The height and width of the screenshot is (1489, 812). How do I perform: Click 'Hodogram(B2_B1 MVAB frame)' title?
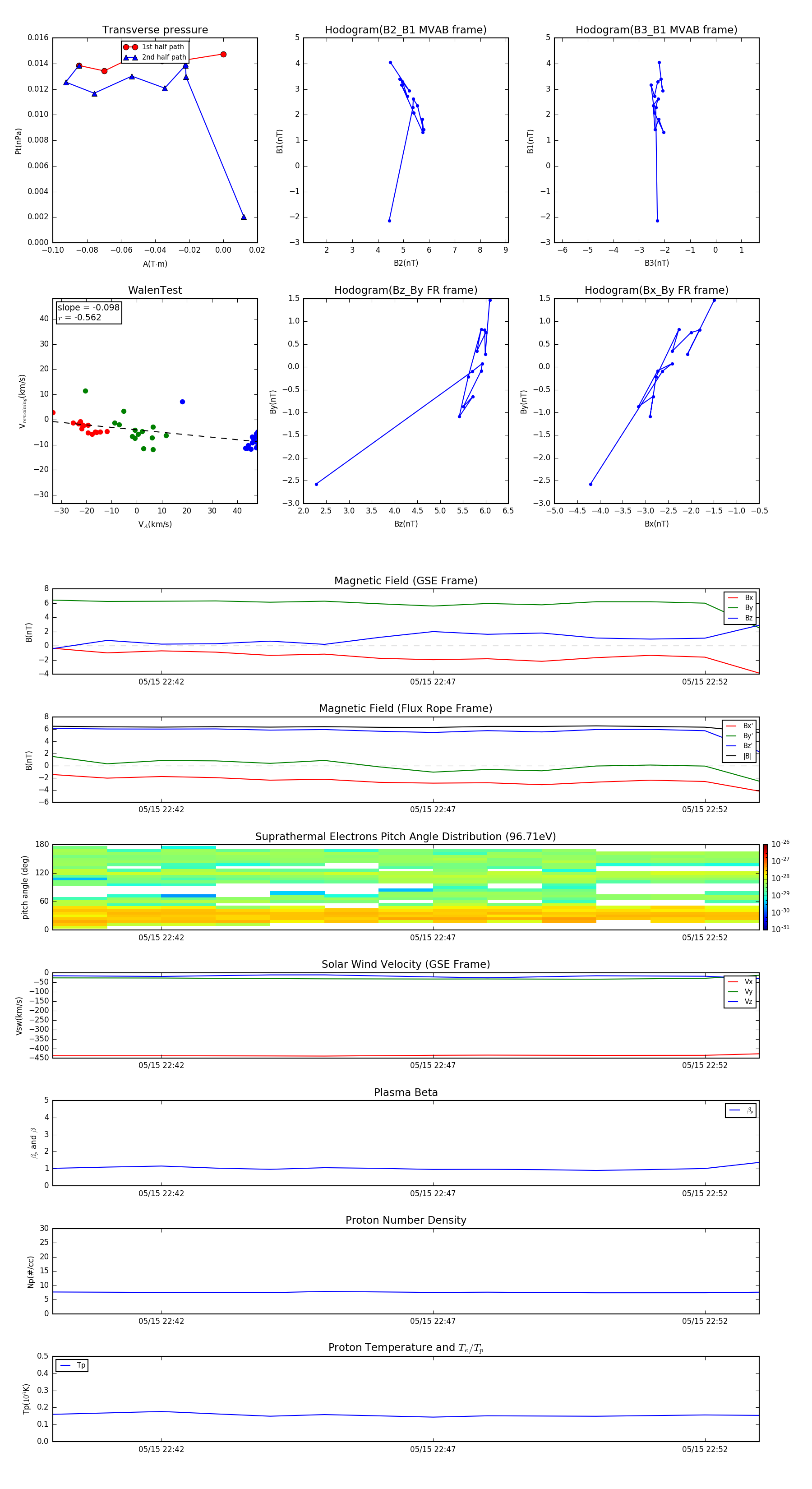pyautogui.click(x=406, y=30)
